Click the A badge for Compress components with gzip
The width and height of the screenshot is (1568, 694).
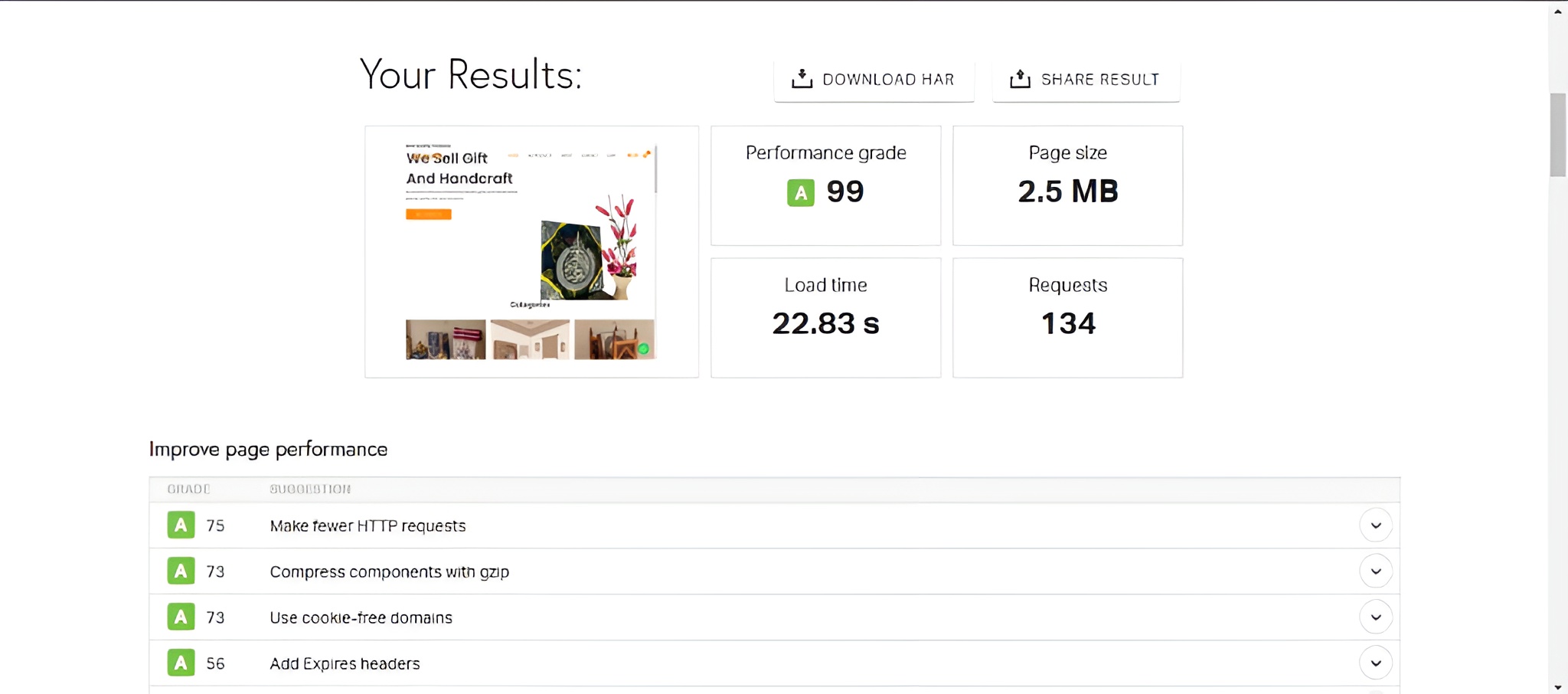(x=181, y=571)
